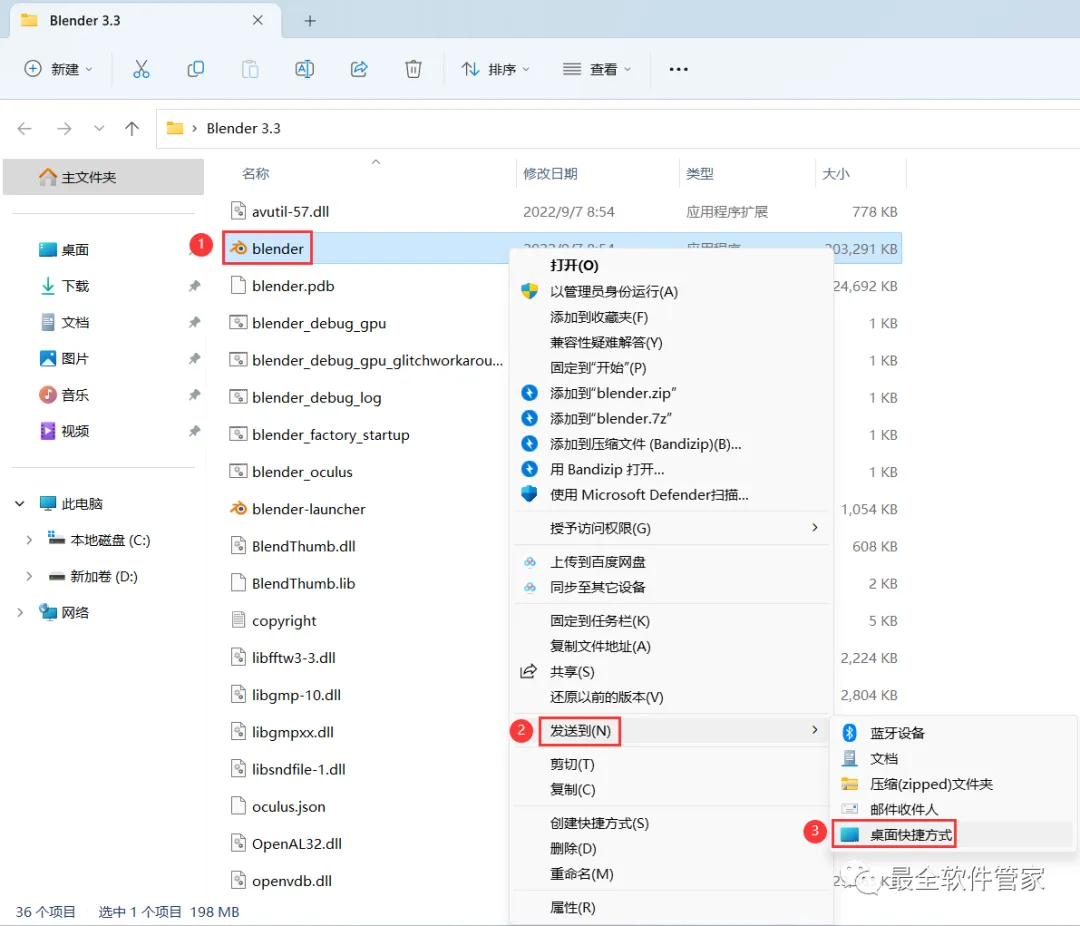Open 下载 in the sidebar
Viewport: 1080px width, 926px height.
click(x=75, y=286)
